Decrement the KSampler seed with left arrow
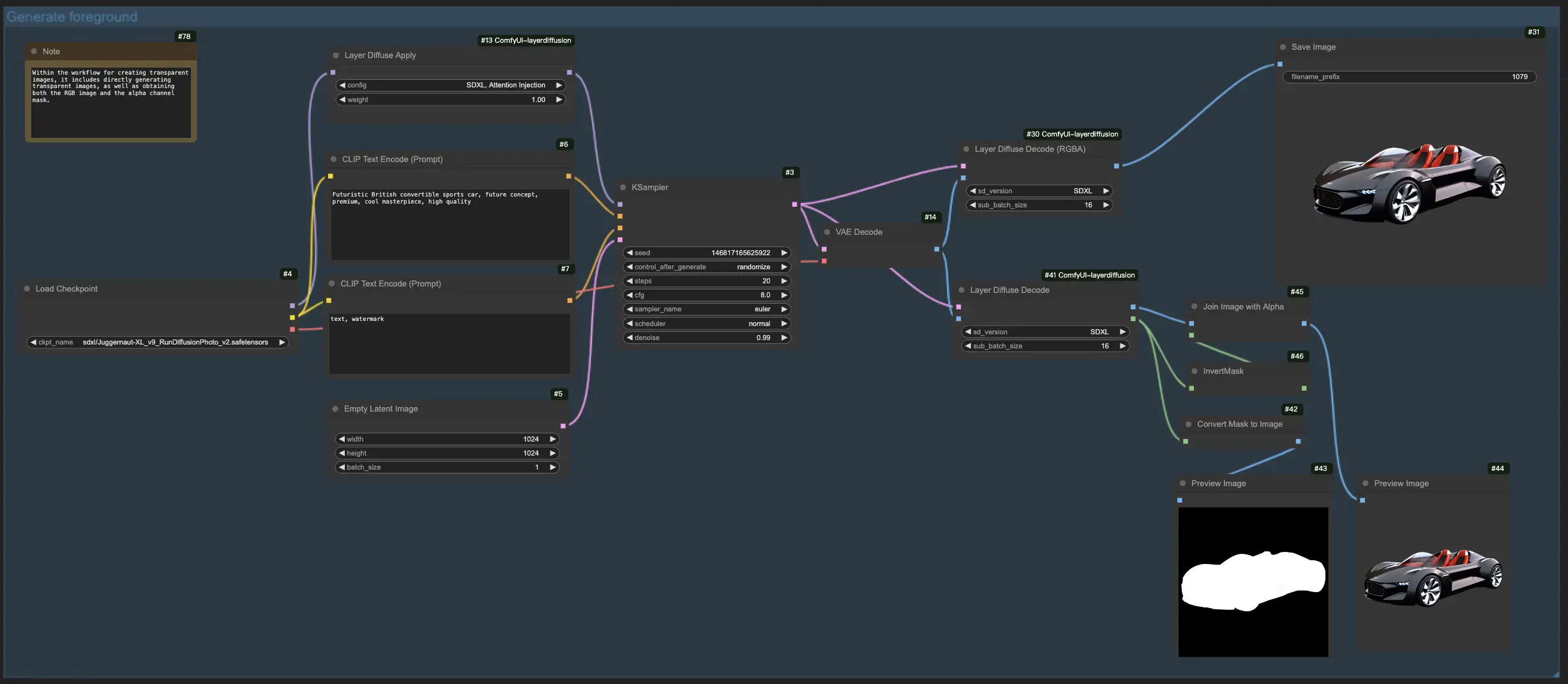The height and width of the screenshot is (684, 1568). click(x=629, y=253)
